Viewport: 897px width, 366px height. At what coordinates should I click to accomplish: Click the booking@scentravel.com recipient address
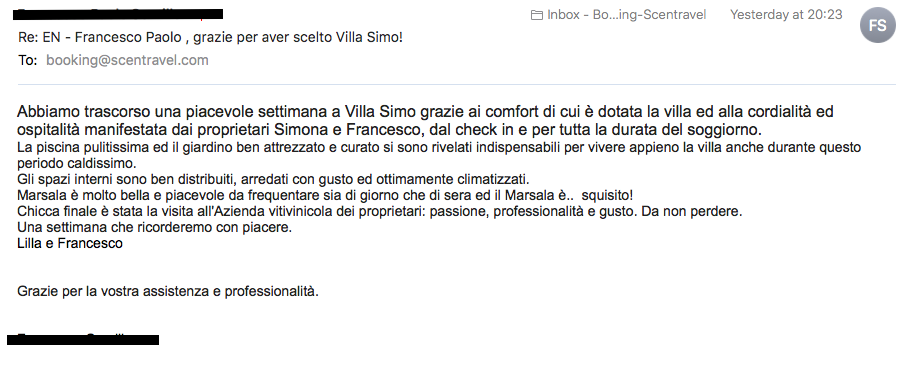[x=127, y=60]
